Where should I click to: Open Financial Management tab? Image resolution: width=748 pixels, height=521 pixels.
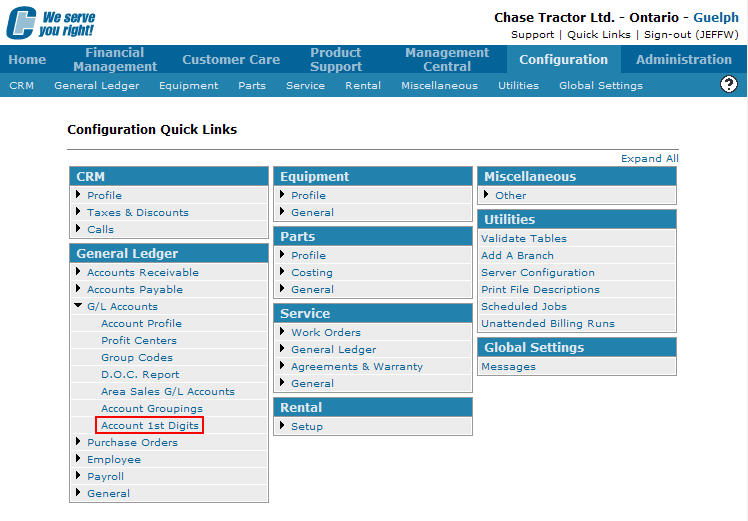pyautogui.click(x=115, y=59)
